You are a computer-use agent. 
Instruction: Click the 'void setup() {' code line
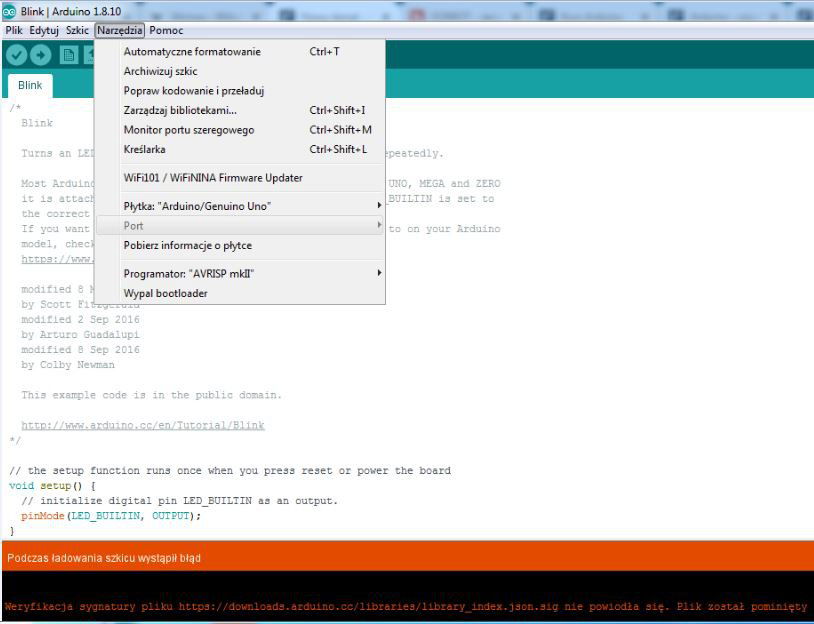(x=52, y=486)
